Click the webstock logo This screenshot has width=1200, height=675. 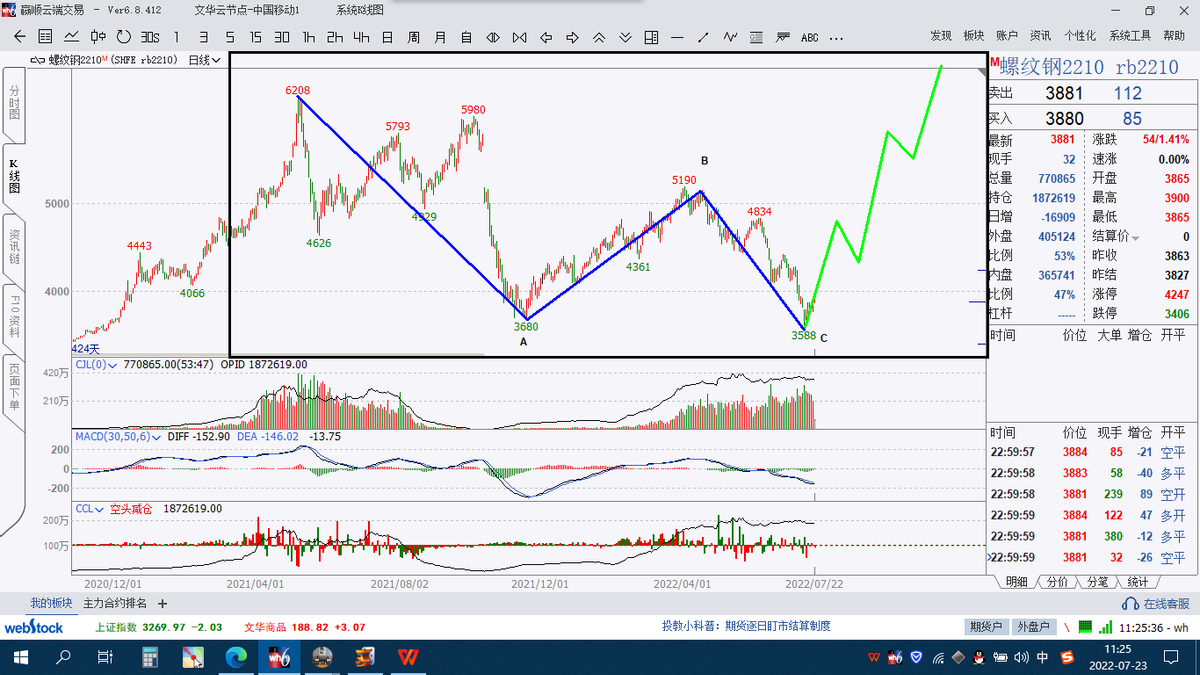tap(34, 627)
